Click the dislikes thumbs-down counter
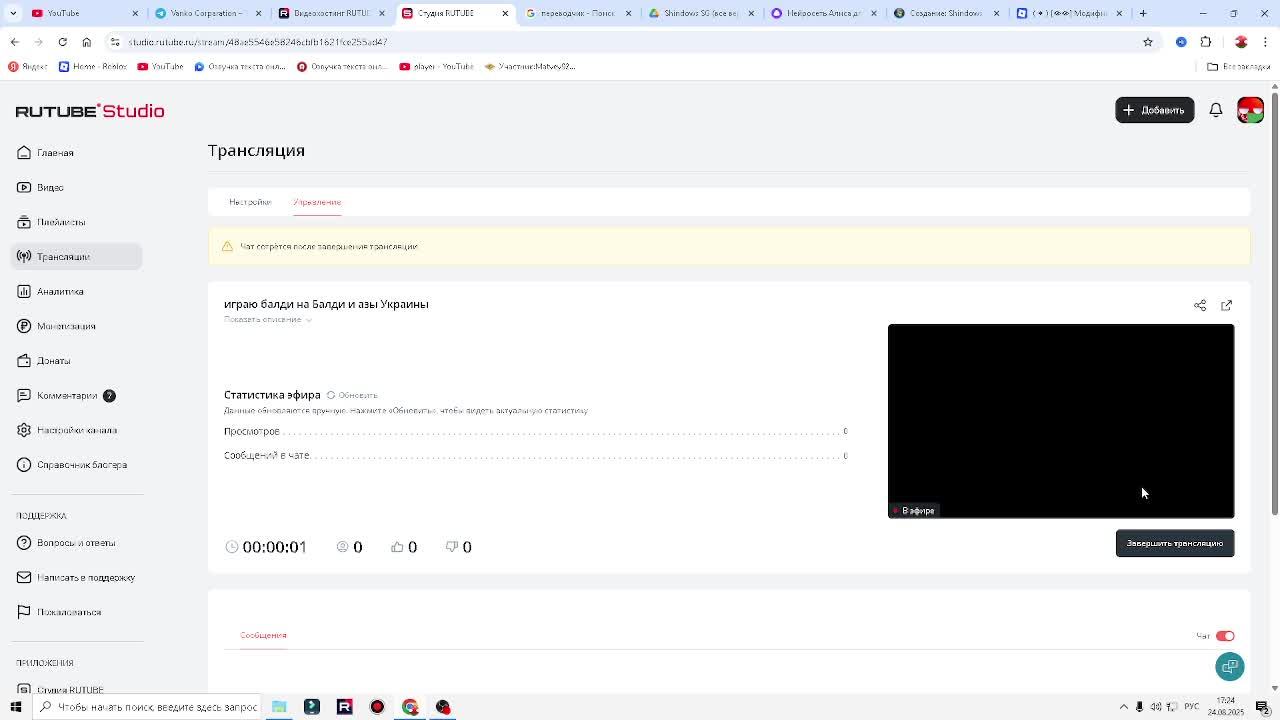1280x720 pixels. (x=458, y=547)
